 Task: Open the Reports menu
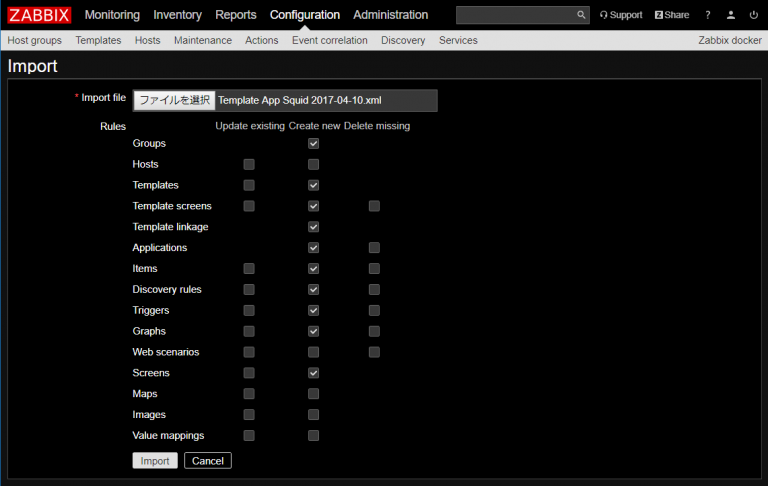(x=236, y=15)
